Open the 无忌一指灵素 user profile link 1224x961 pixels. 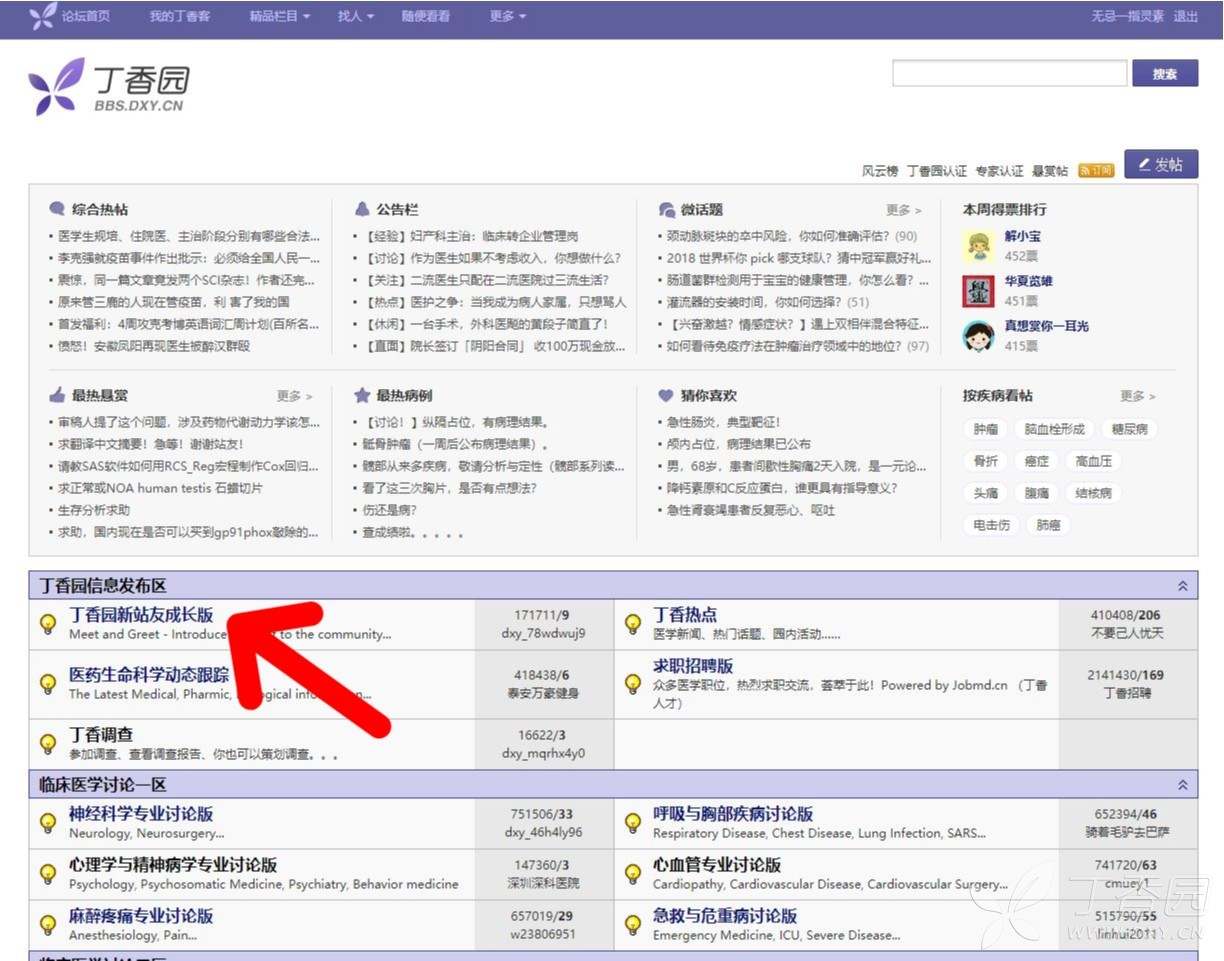[x=1128, y=17]
